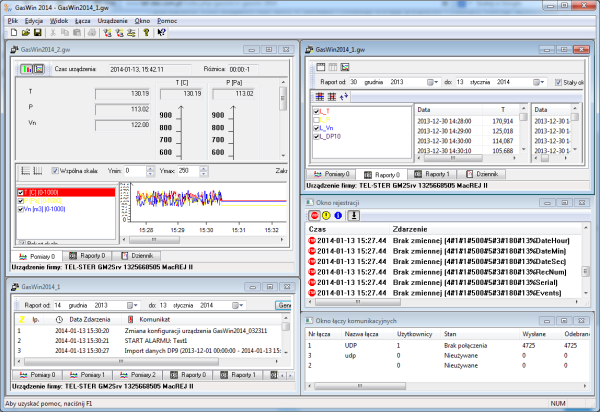600x412 pixels.
Task: Click the yellow warning filter icon in Okno rejestracji
Action: pos(324,215)
